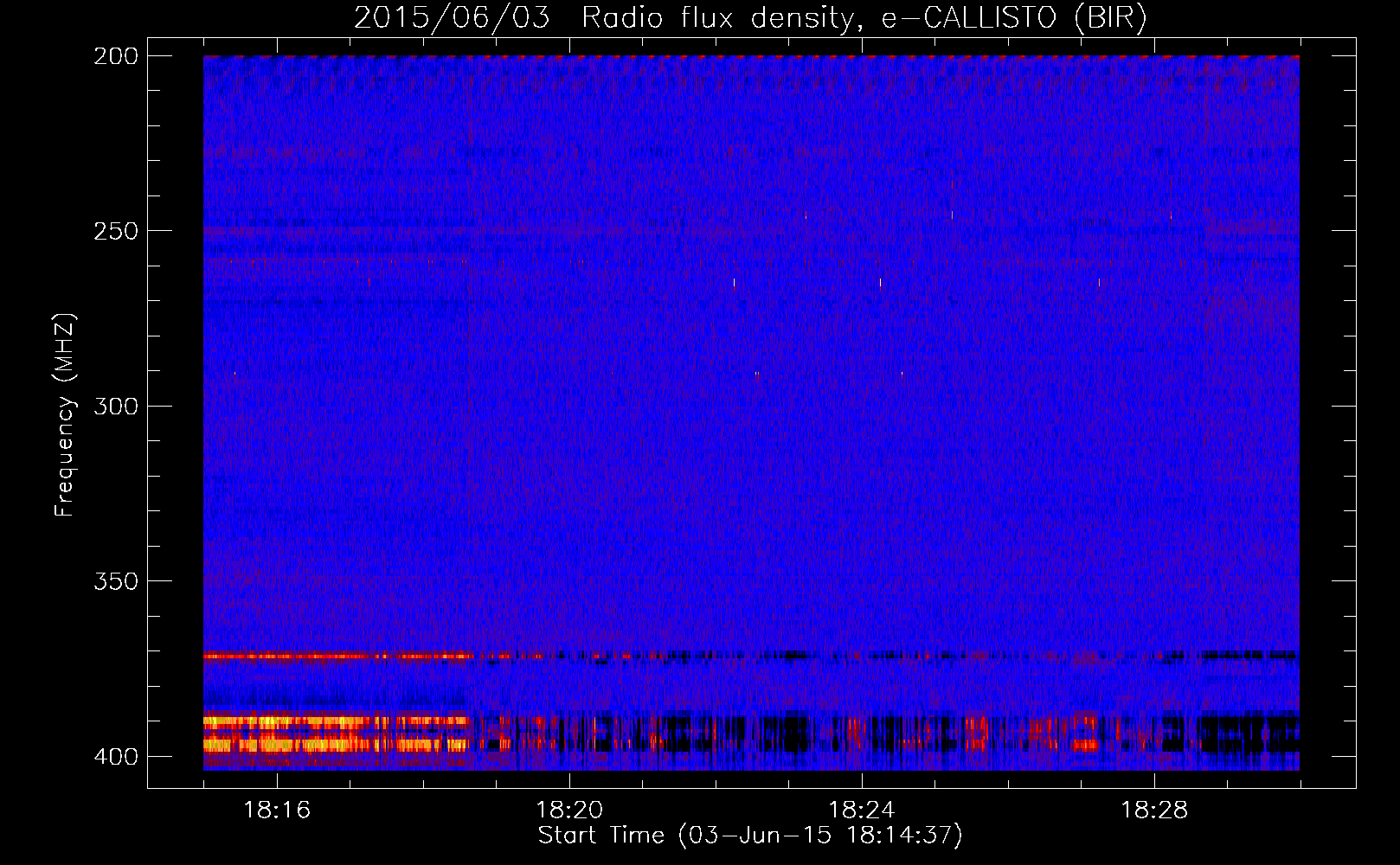Click the 18:16 time tick label
This screenshot has height=865, width=1400.
(277, 811)
